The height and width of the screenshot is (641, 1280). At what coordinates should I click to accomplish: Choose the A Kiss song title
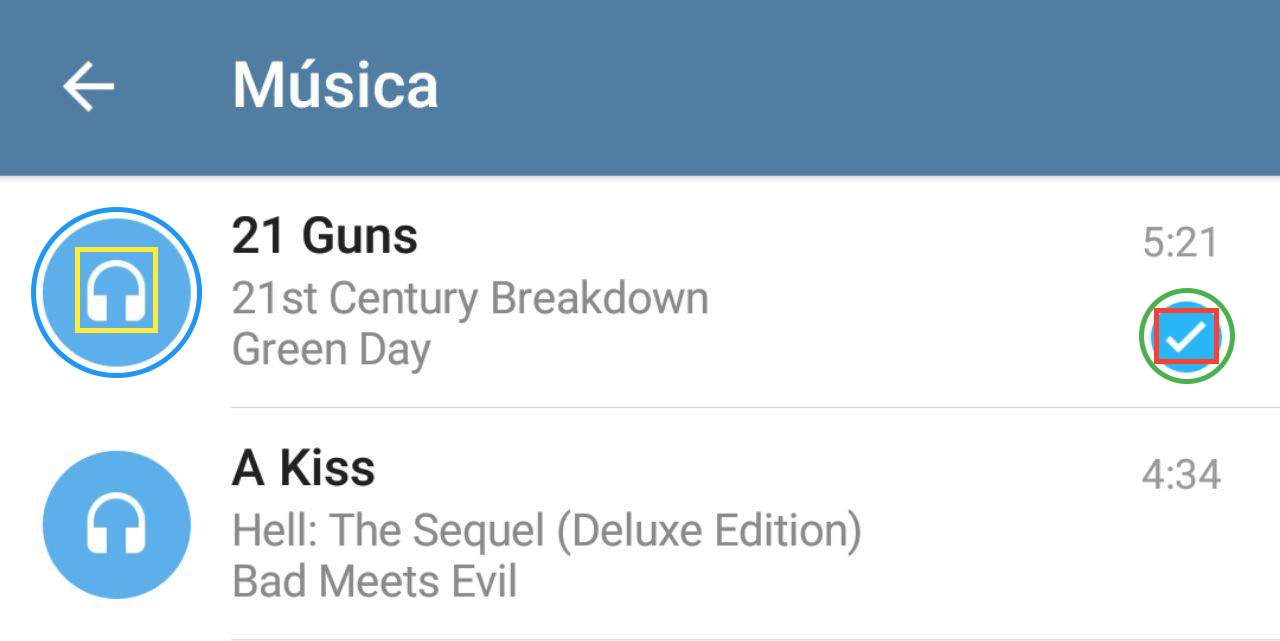304,468
